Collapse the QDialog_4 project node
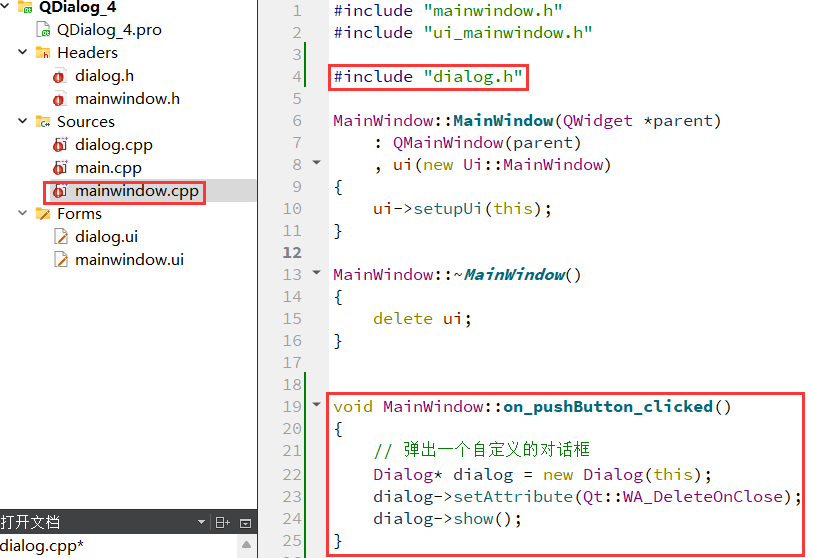 [5, 7]
